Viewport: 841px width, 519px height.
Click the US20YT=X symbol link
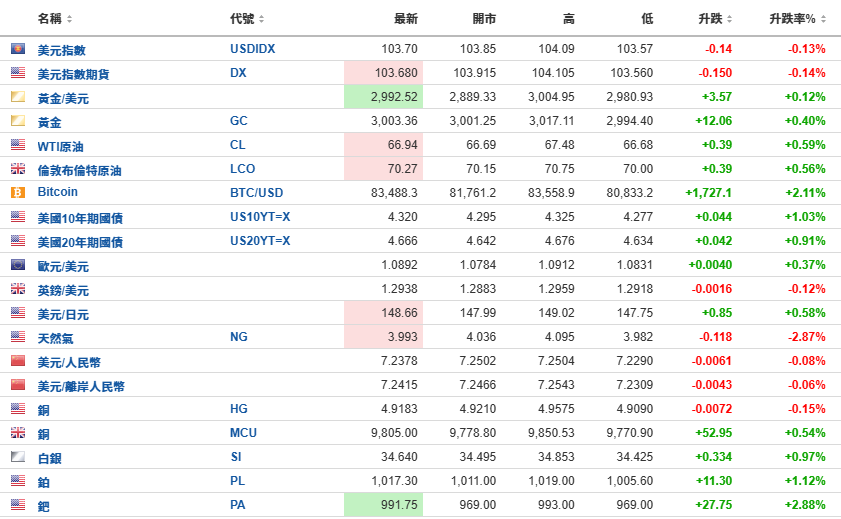[260, 241]
